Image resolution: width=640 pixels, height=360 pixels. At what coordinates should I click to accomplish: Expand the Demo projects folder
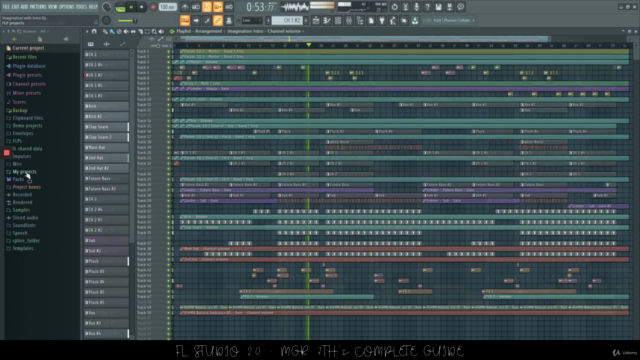click(27, 126)
